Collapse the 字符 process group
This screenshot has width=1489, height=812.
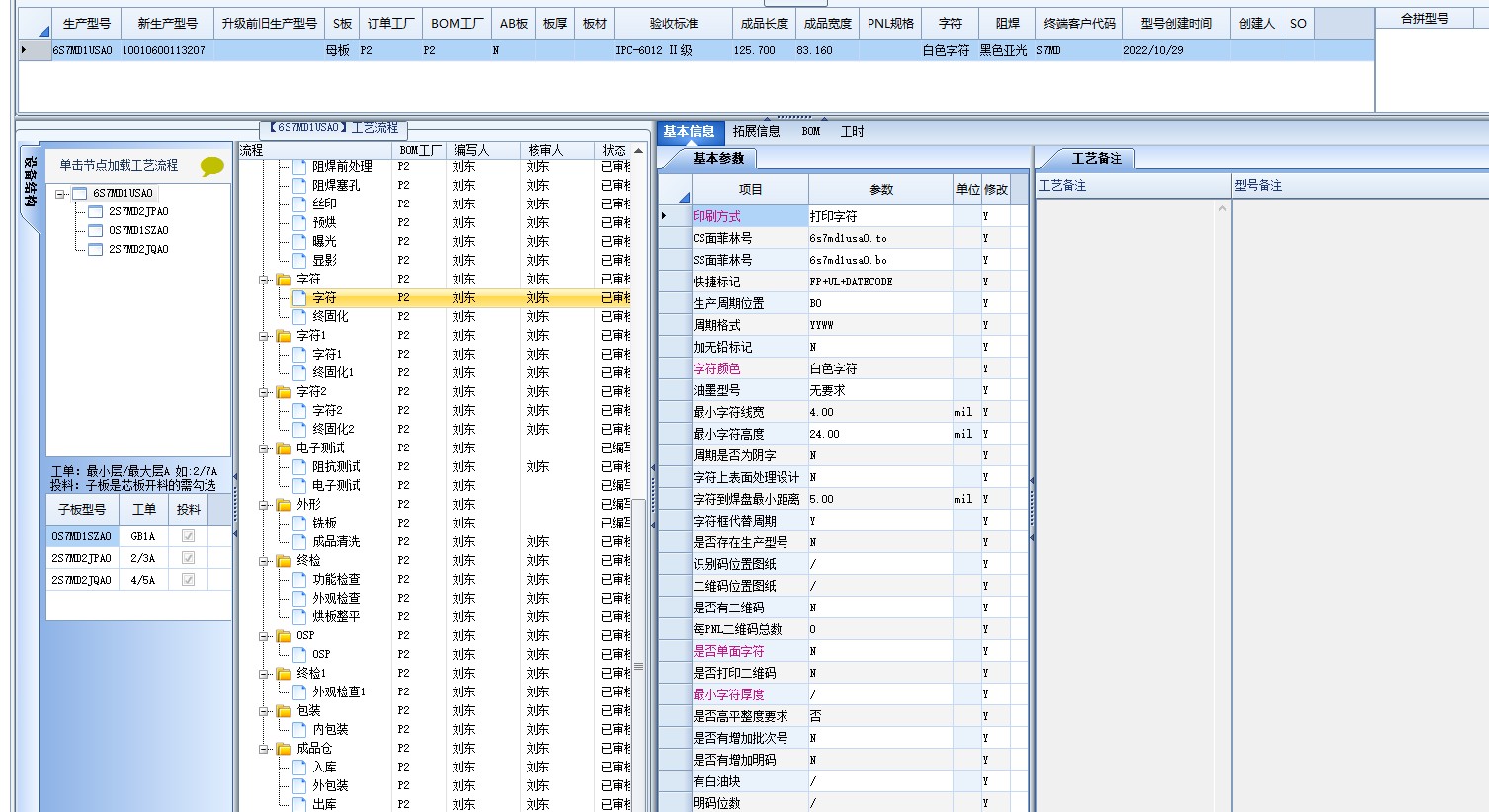(x=265, y=280)
